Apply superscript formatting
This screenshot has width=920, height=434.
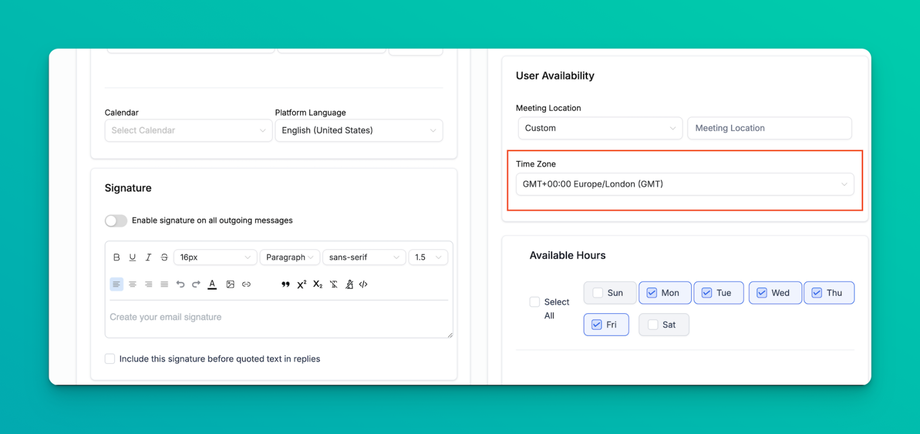302,284
